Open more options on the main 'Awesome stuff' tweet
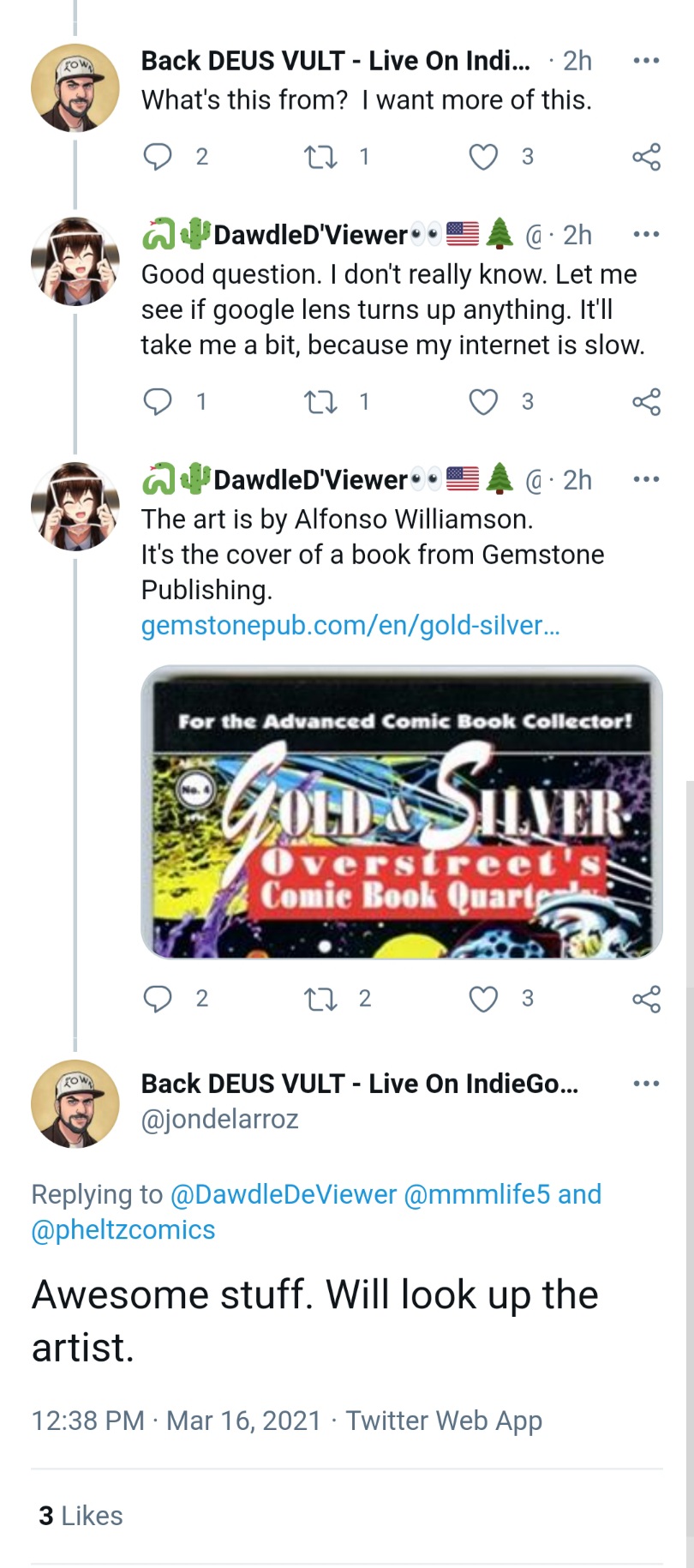The height and width of the screenshot is (1568, 694). pos(646,1084)
